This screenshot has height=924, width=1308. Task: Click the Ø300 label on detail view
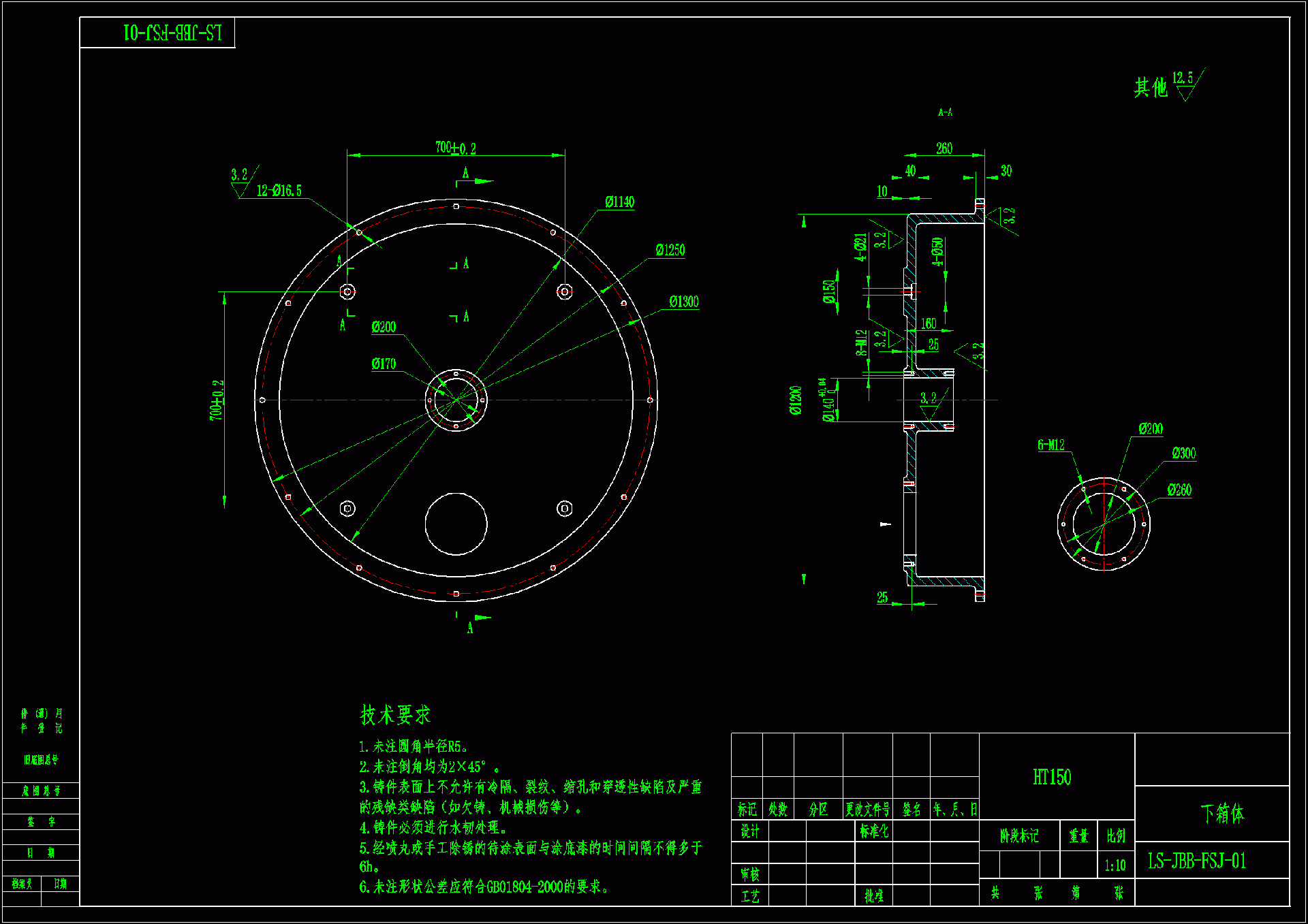1183,453
